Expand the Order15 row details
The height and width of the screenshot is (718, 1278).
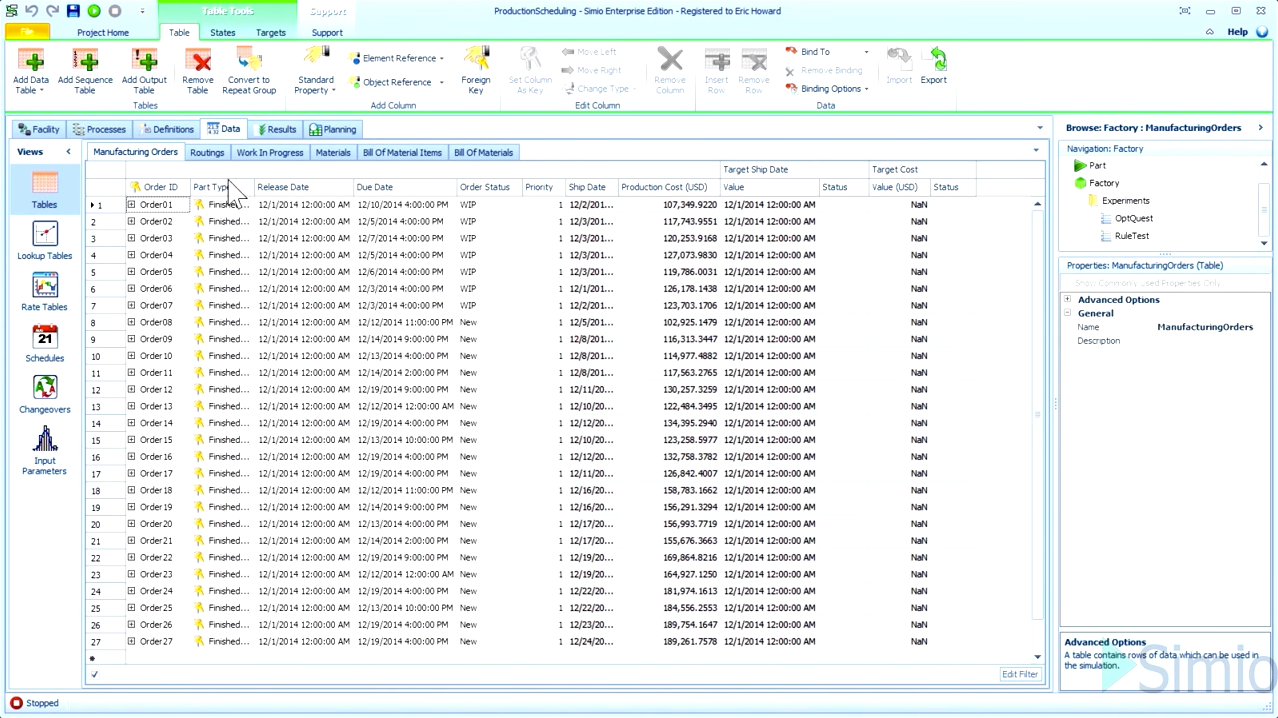pyautogui.click(x=131, y=440)
